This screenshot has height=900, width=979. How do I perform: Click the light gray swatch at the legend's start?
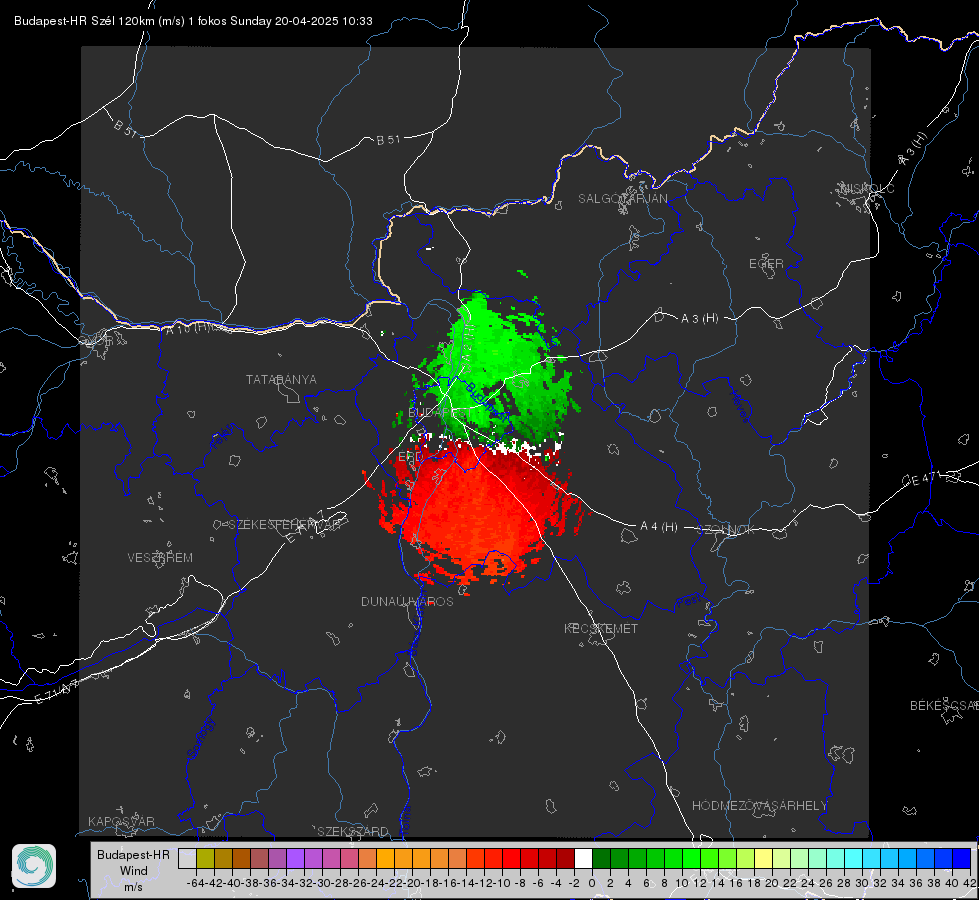point(187,858)
